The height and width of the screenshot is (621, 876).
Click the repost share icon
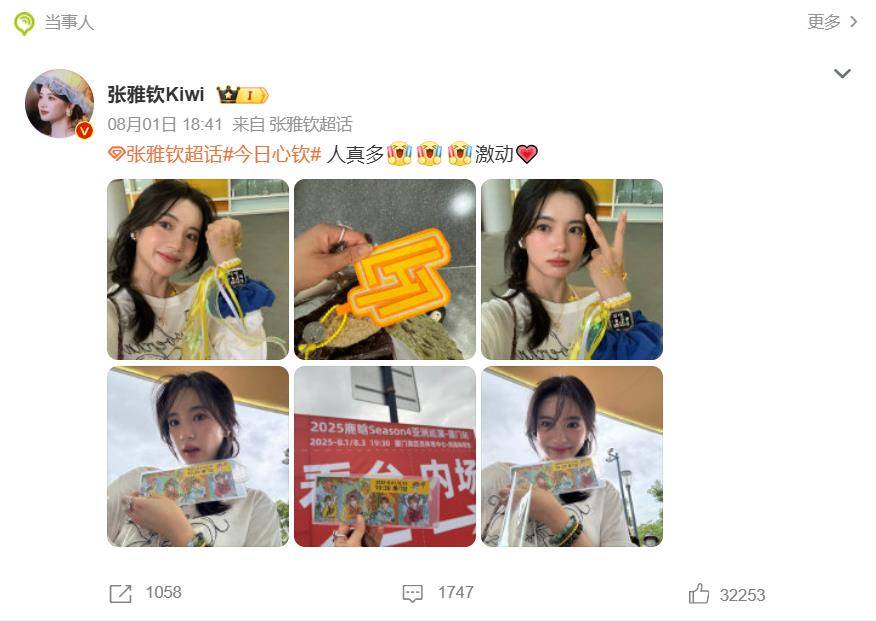pos(121,594)
